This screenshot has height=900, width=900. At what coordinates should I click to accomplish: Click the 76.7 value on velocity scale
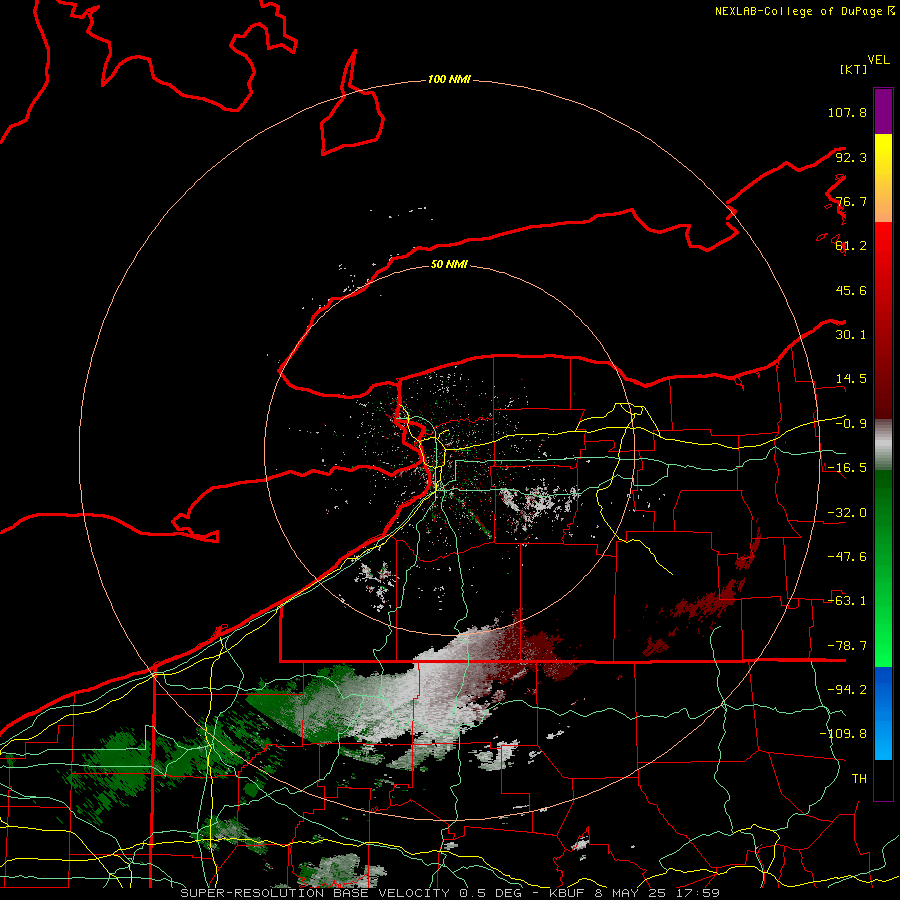pyautogui.click(x=851, y=201)
